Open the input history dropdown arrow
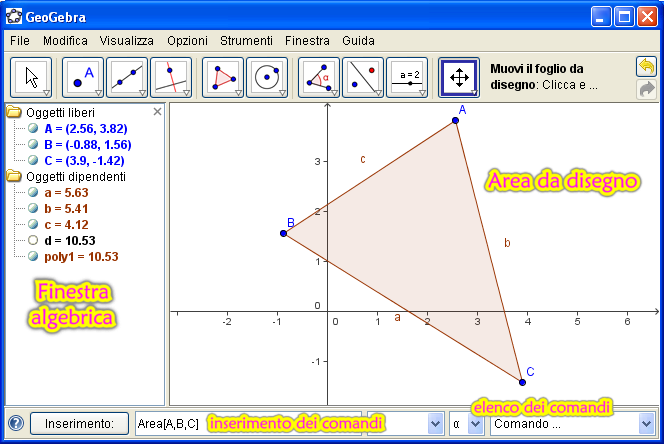Viewport: 664px width, 444px height. 436,424
